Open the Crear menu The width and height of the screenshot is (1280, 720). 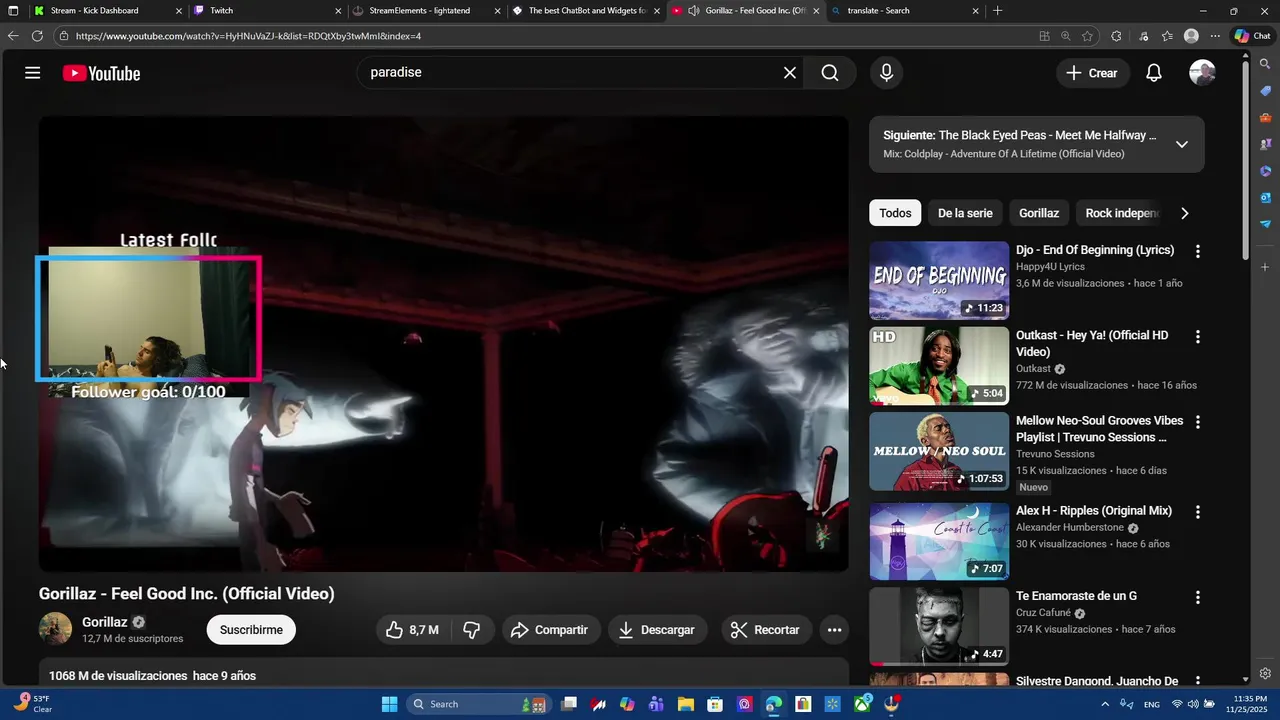pos(1092,73)
